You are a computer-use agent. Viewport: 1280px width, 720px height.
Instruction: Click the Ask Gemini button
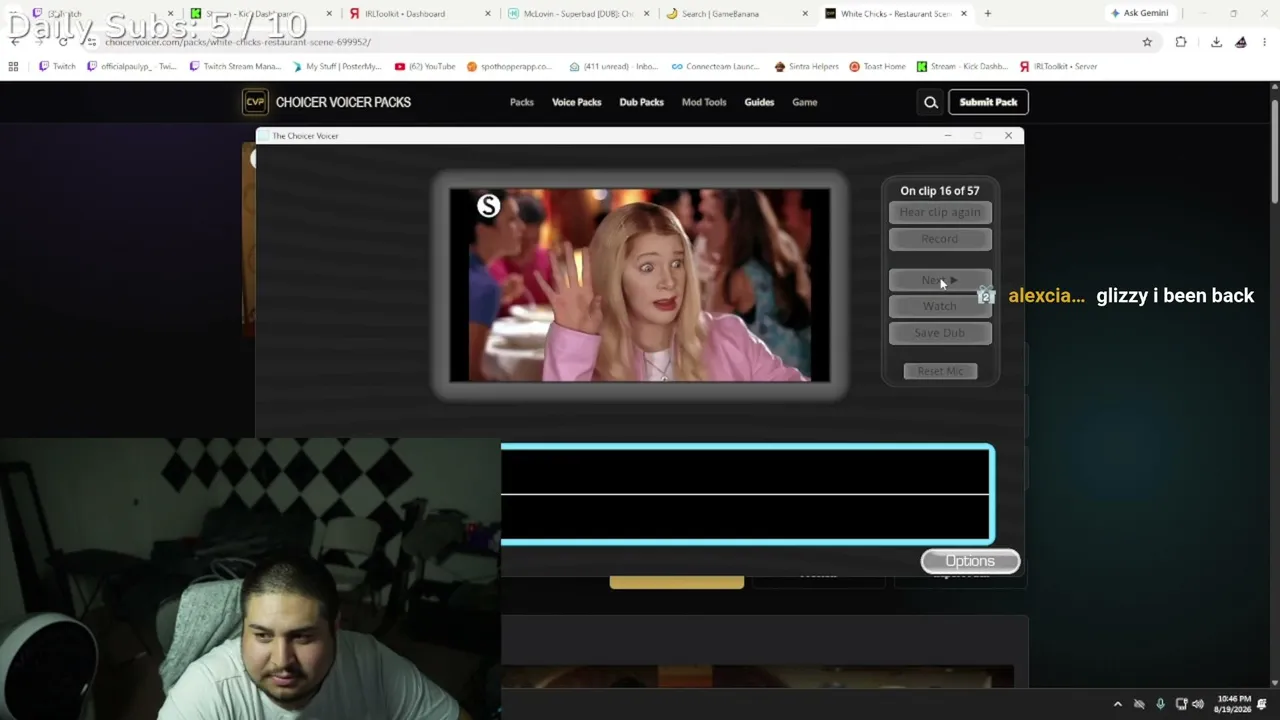point(1139,13)
